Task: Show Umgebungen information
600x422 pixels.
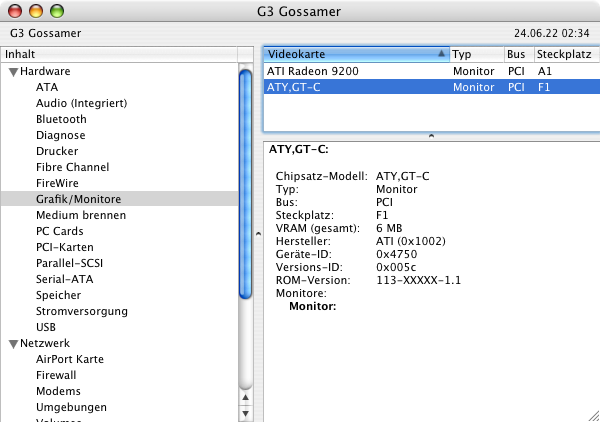Action: pos(71,407)
